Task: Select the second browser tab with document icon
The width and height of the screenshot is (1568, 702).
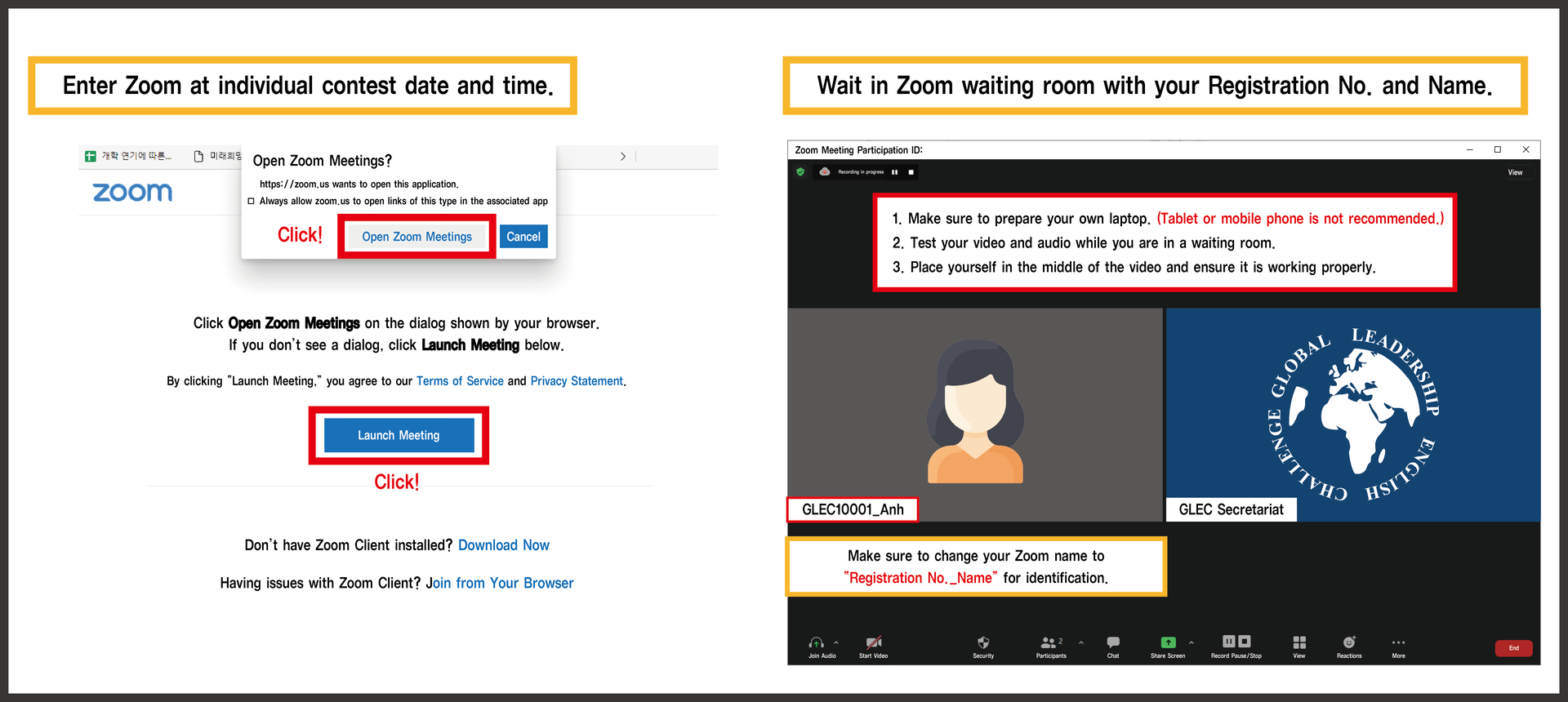Action: [217, 156]
